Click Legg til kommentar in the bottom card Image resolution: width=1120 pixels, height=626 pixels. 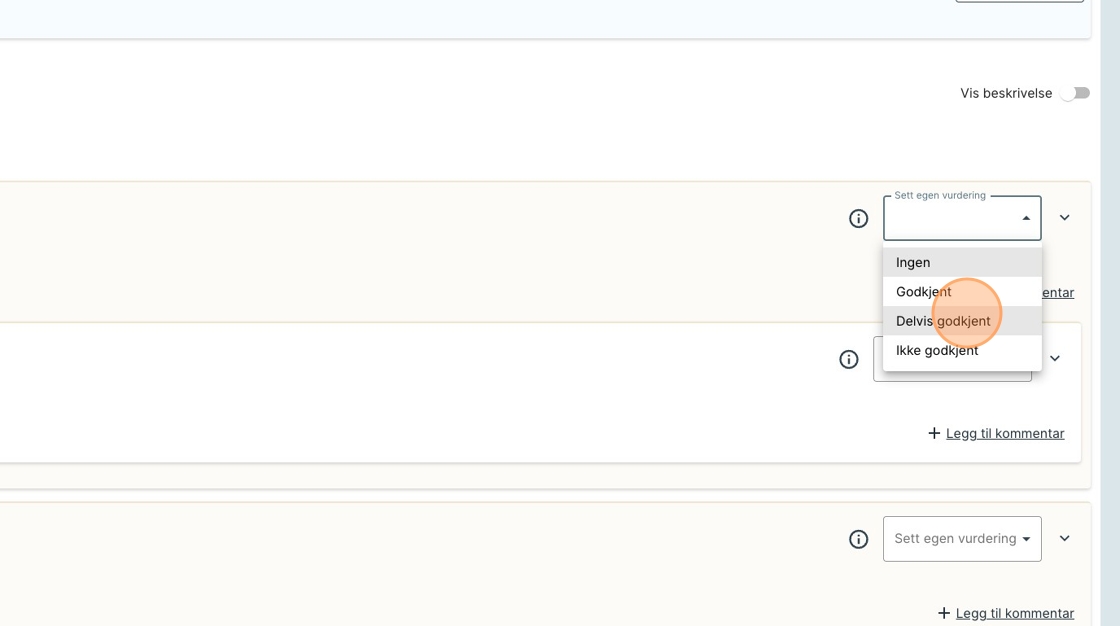click(x=1014, y=613)
